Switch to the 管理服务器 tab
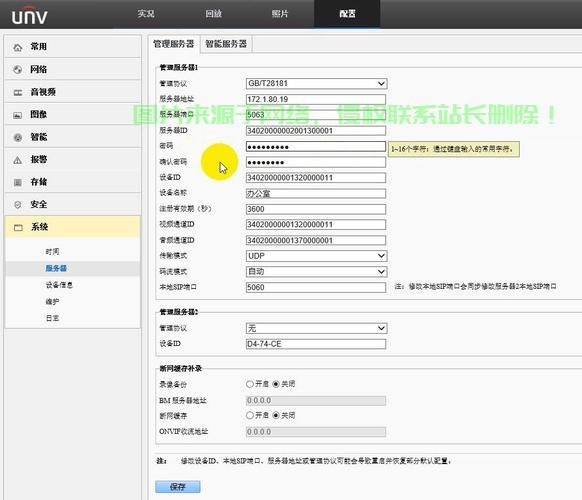 click(x=174, y=44)
